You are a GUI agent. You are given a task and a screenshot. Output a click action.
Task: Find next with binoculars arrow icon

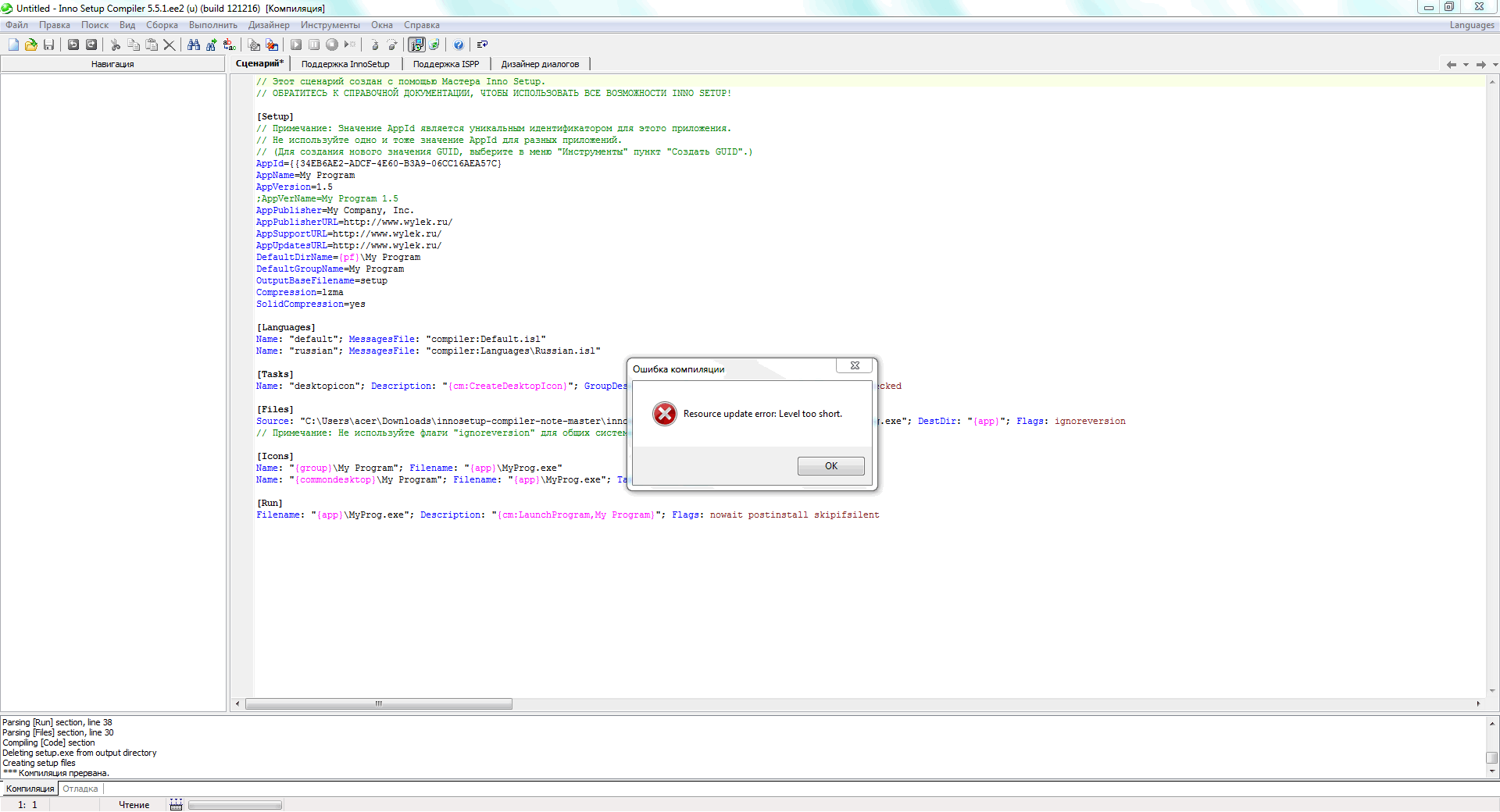pos(212,45)
